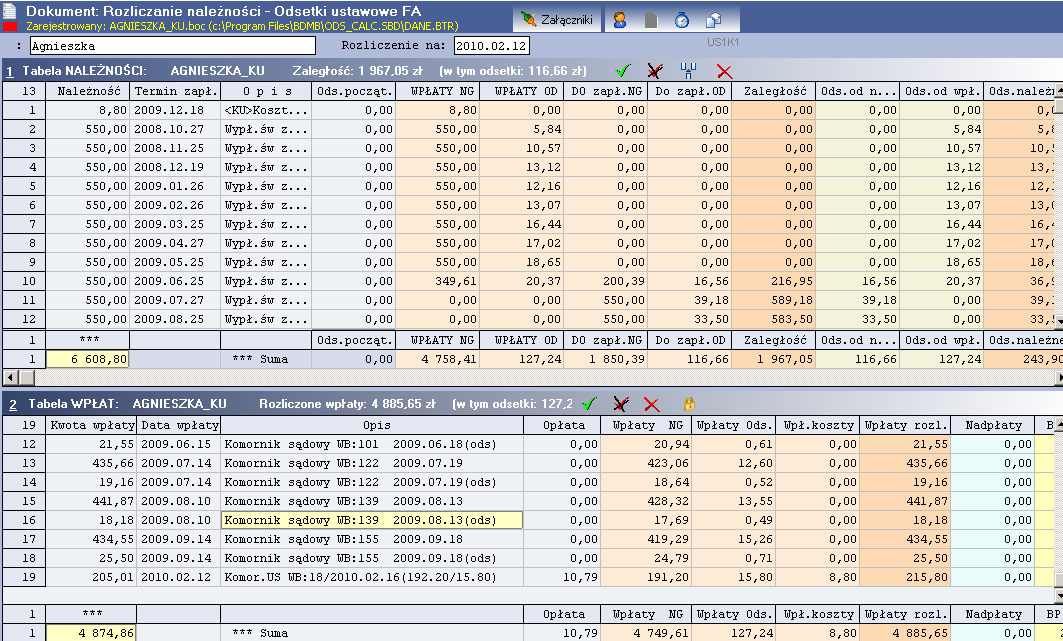Click the summary value 243,90
The width and height of the screenshot is (1063, 641).
(x=1024, y=359)
